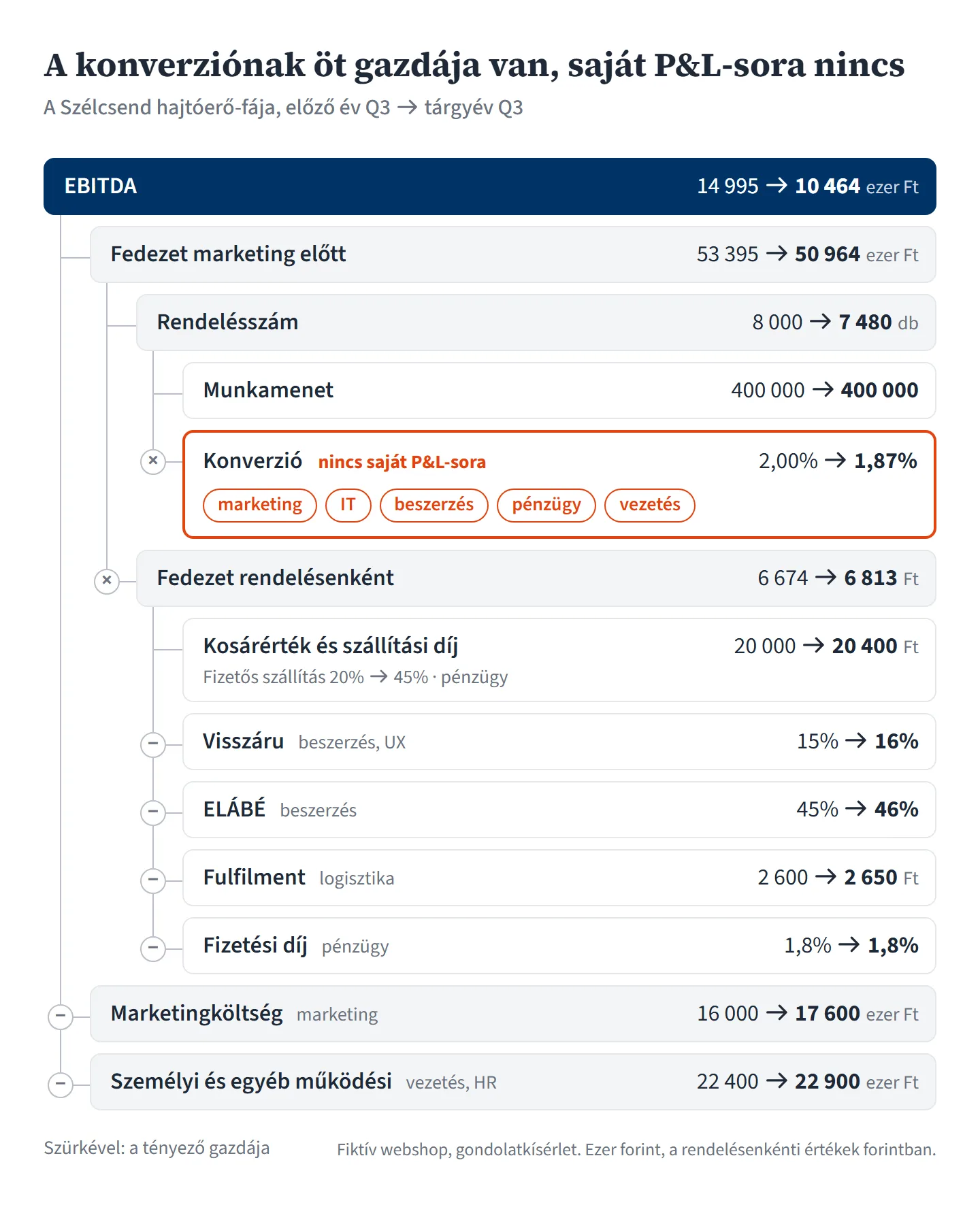Select the beszerzés owner tag

(434, 505)
